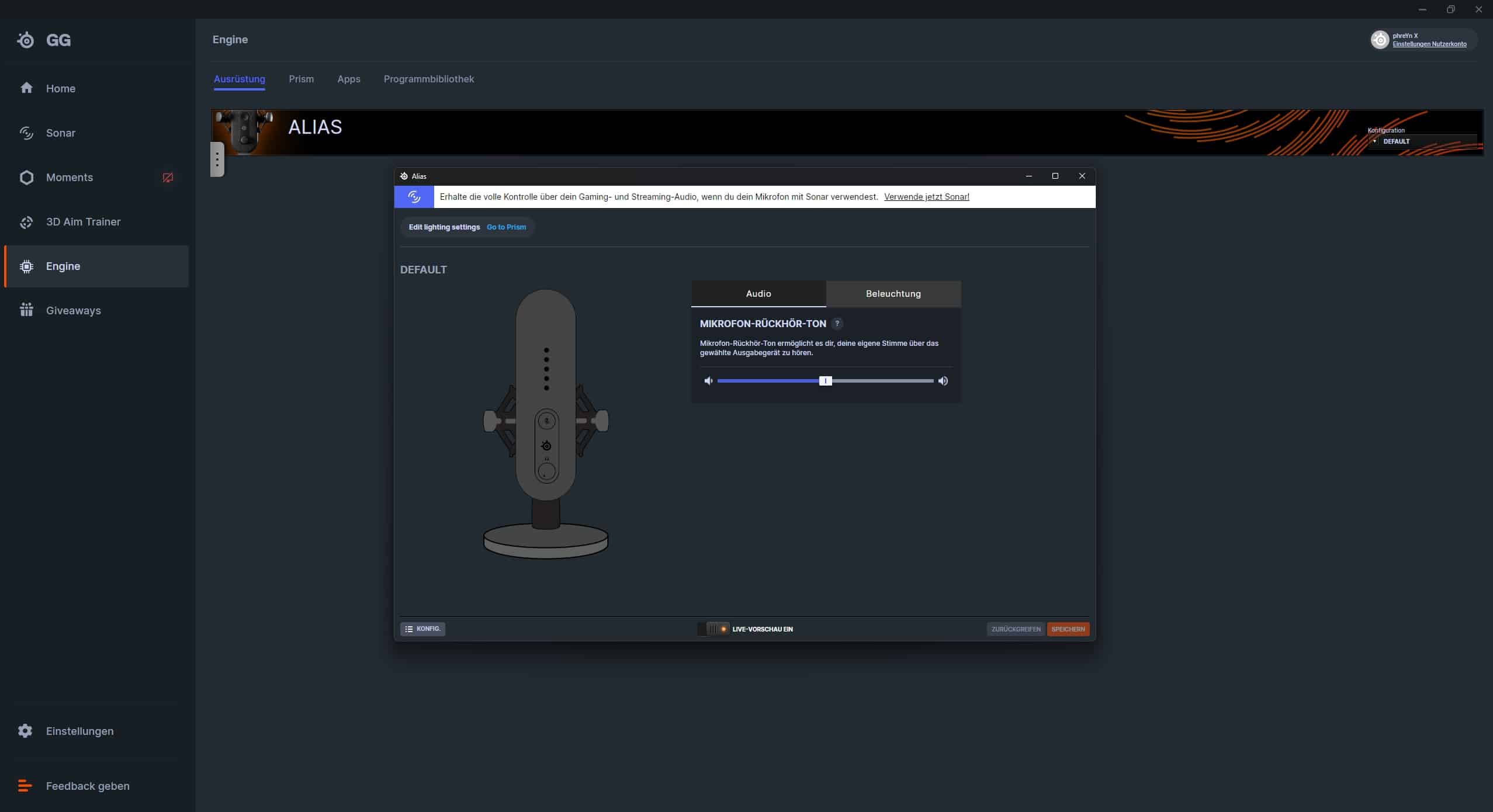Screen dimensions: 1493x812
Task: Expand the Konfig. list panel
Action: (422, 629)
